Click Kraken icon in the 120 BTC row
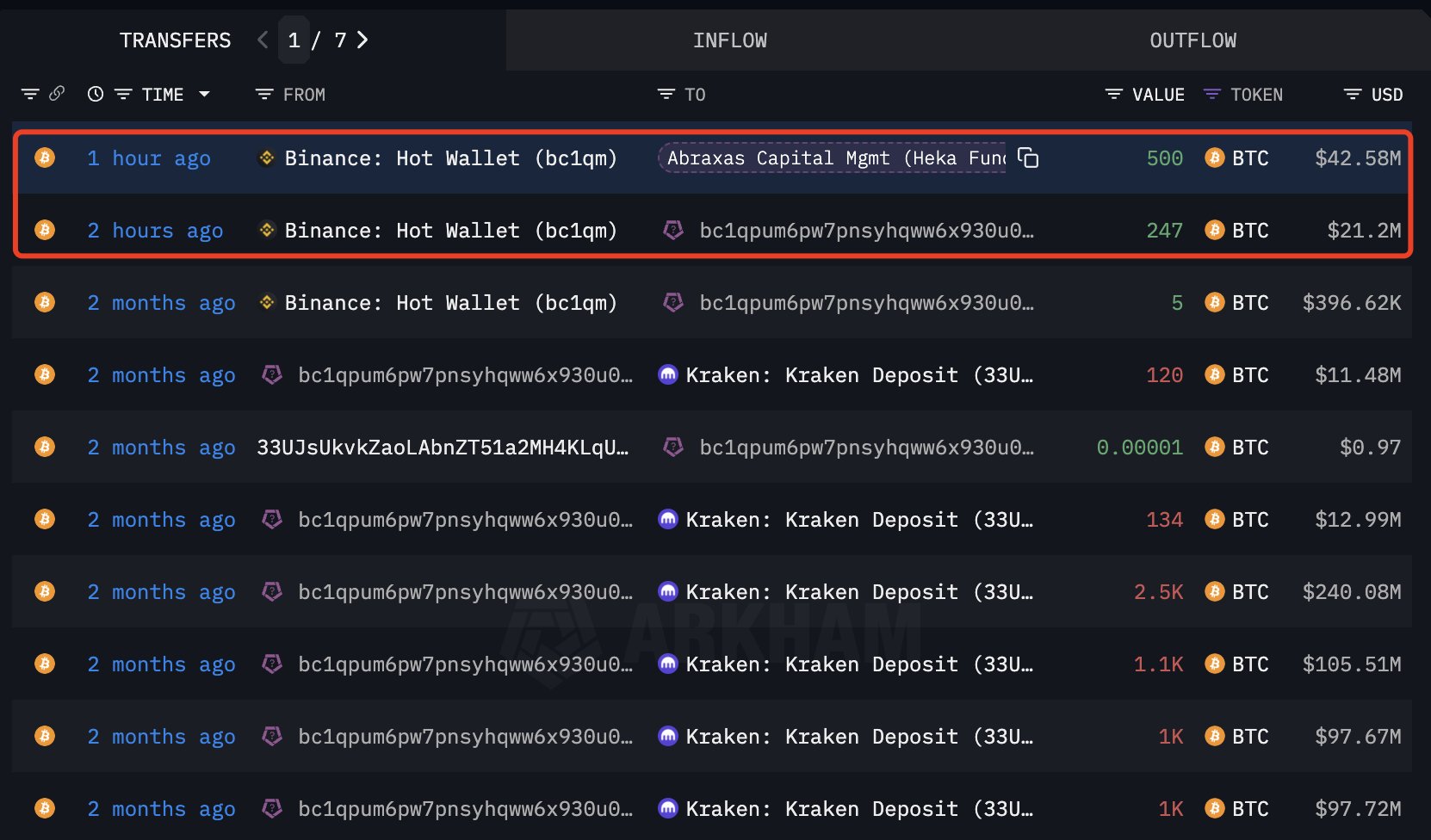 (667, 374)
